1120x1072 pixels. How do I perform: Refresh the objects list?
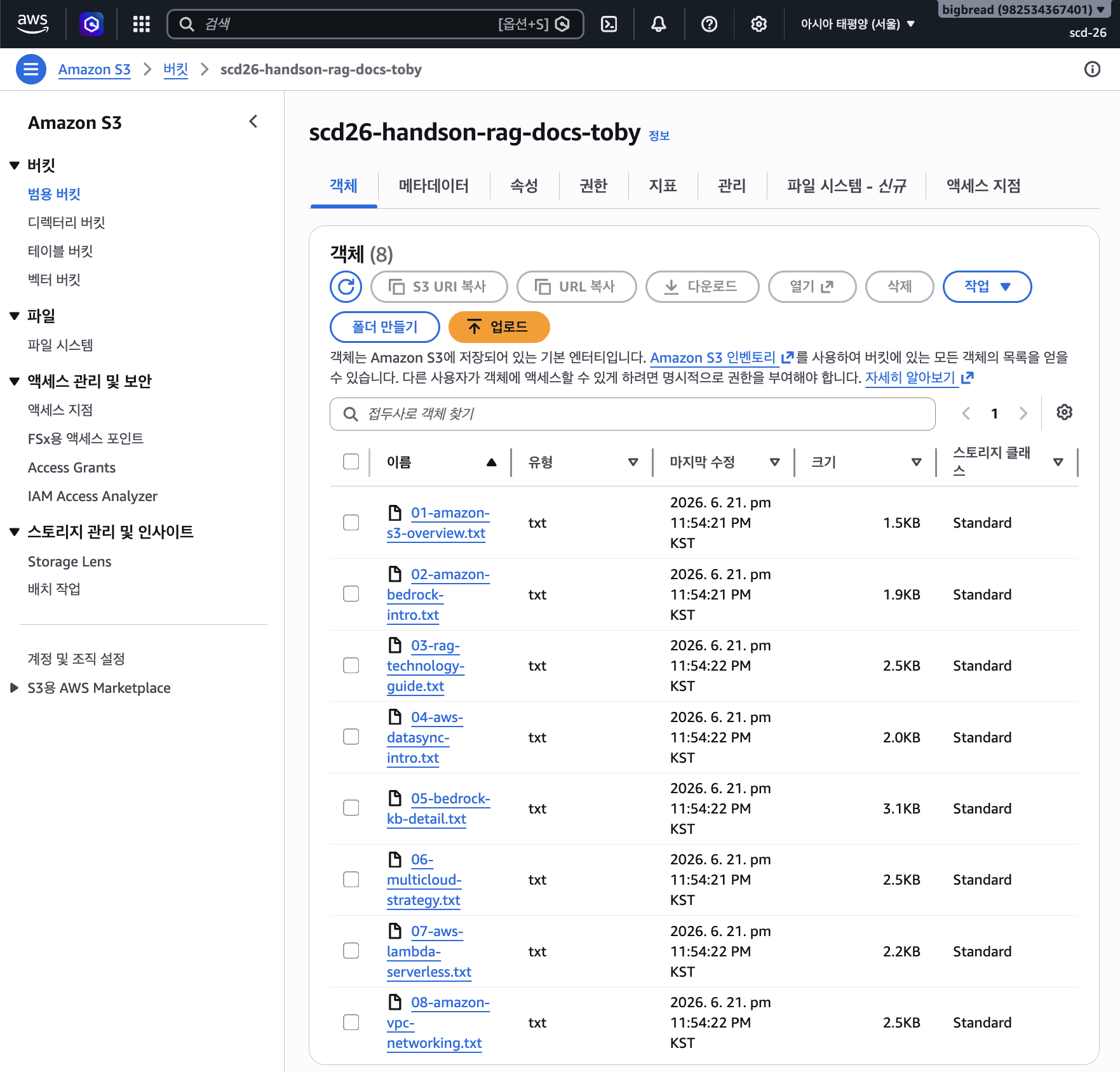[346, 286]
